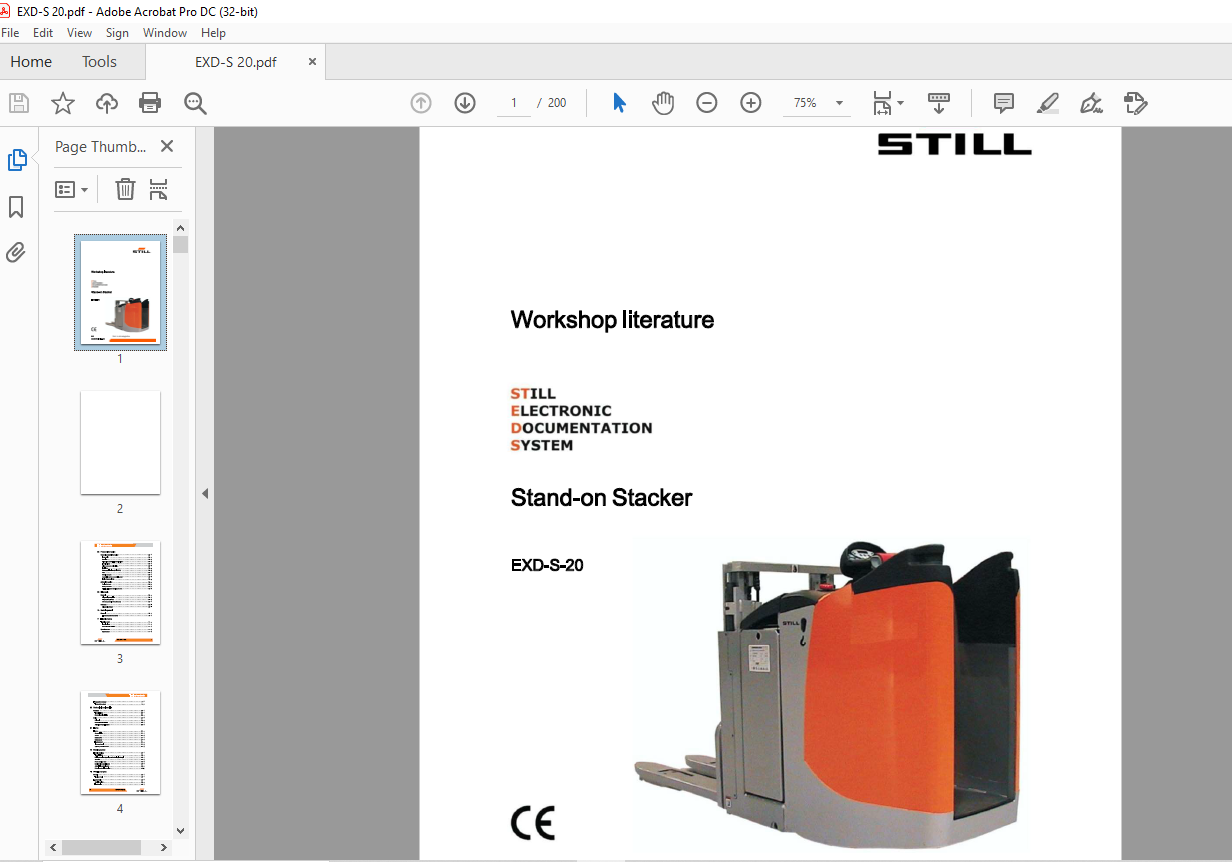
Task: Click the 'Stand-on Stacker' heading text
Action: click(x=601, y=498)
